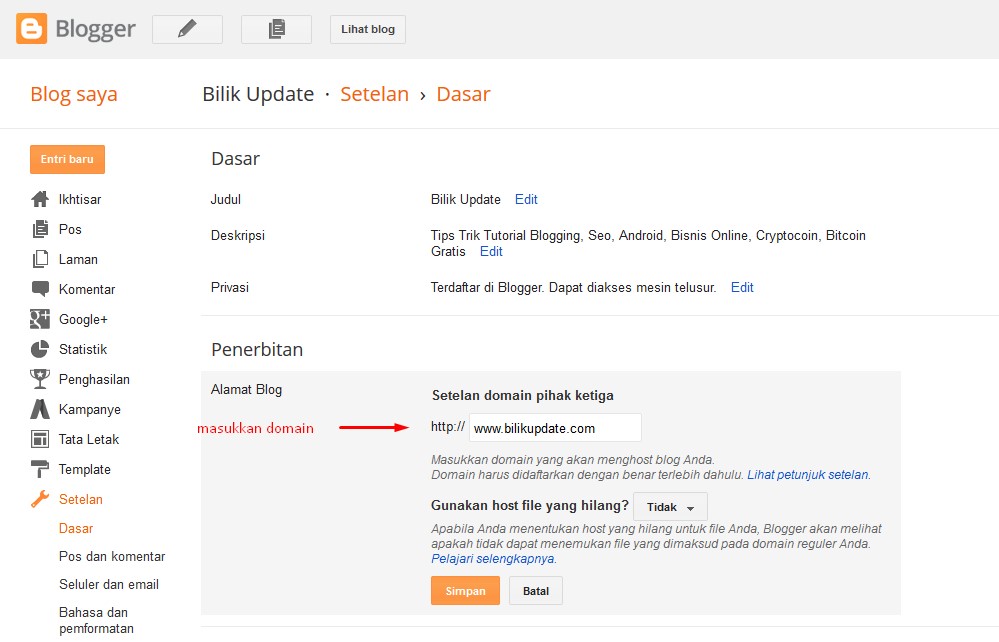999x642 pixels.
Task: Open Laman section in sidebar
Action: click(x=78, y=259)
